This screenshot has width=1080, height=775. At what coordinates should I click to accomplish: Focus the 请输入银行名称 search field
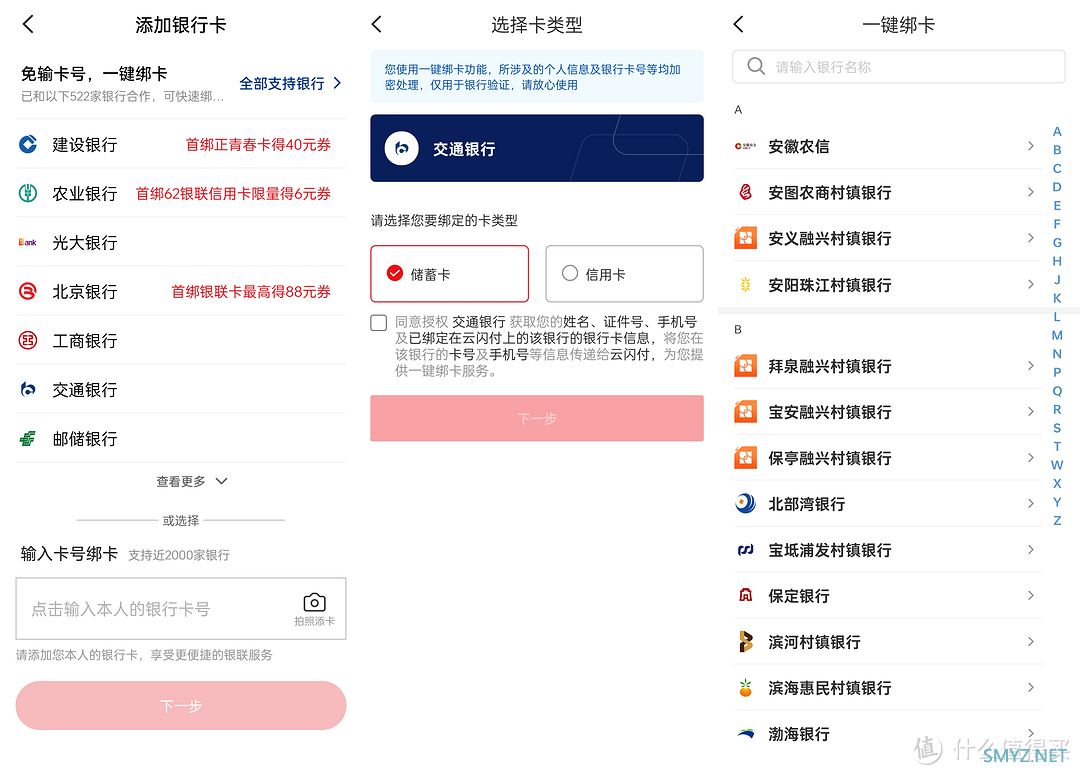[899, 67]
